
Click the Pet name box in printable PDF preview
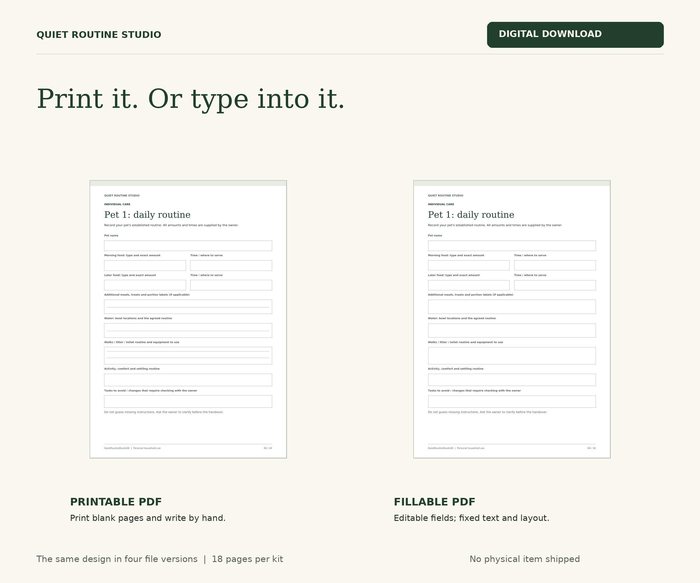(188, 246)
